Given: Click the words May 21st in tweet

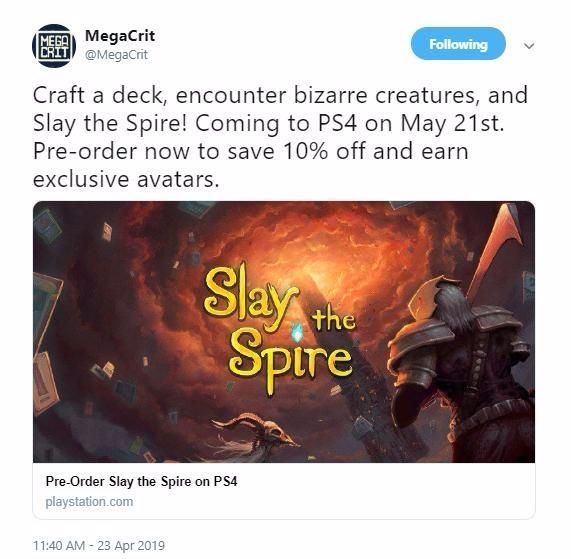Looking at the screenshot, I should point(452,123).
